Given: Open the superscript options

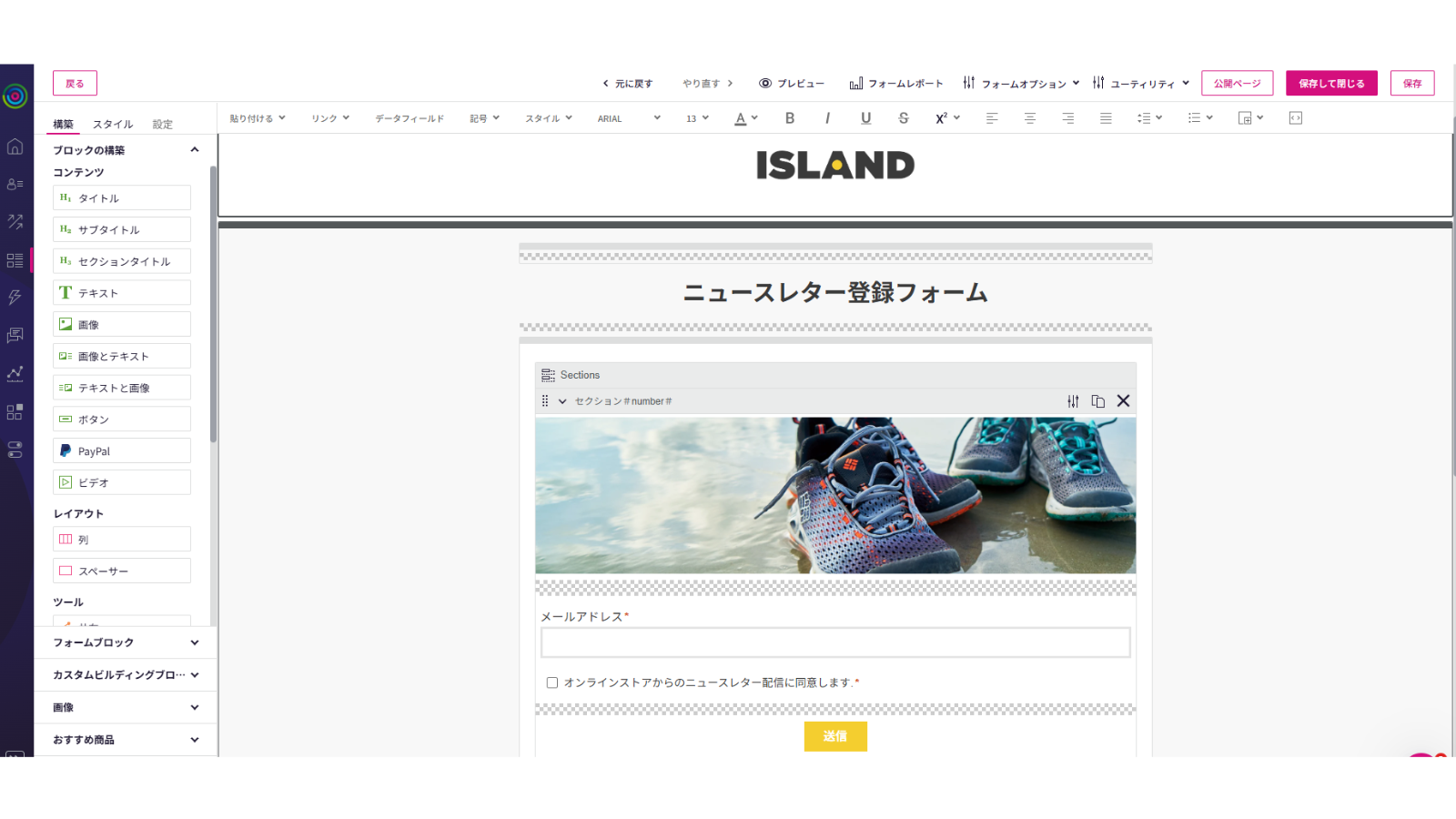Looking at the screenshot, I should 947,118.
